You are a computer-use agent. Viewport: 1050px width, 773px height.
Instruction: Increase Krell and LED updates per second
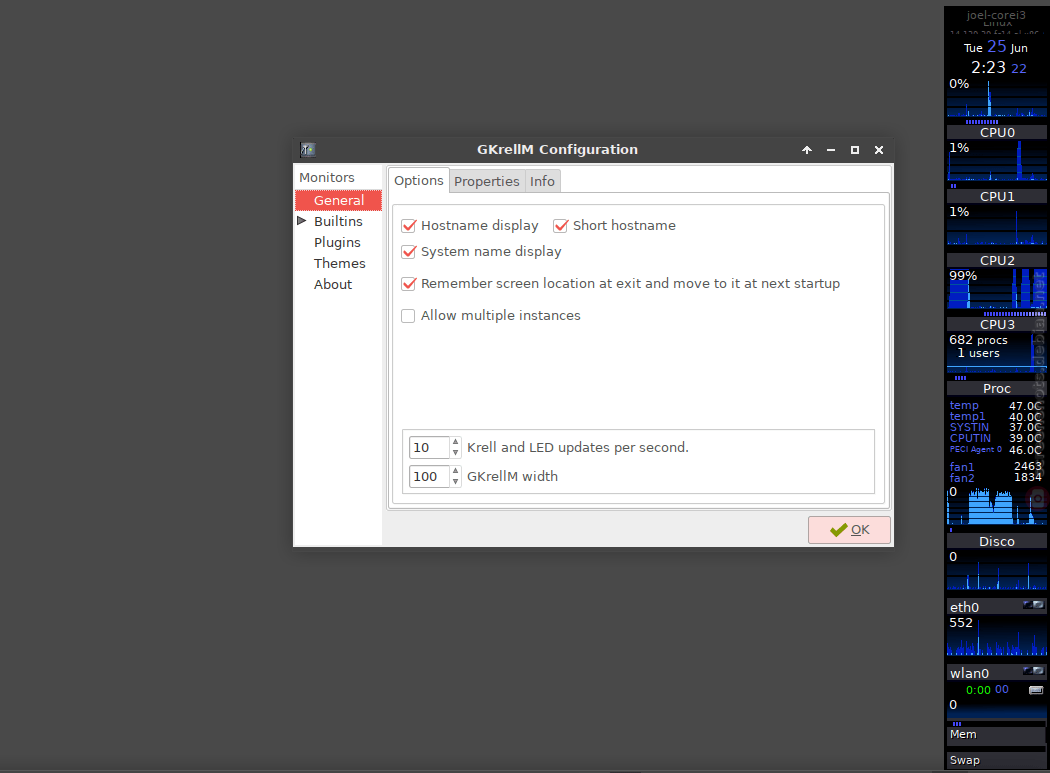[x=455, y=442]
